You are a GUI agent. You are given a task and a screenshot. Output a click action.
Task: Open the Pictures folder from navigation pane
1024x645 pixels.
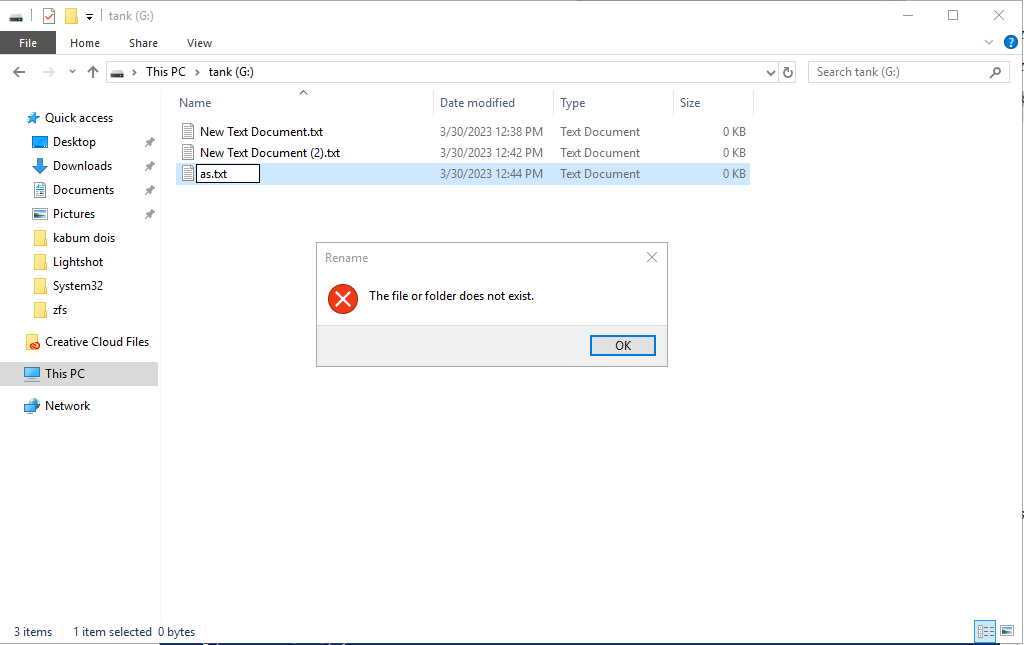coord(75,213)
